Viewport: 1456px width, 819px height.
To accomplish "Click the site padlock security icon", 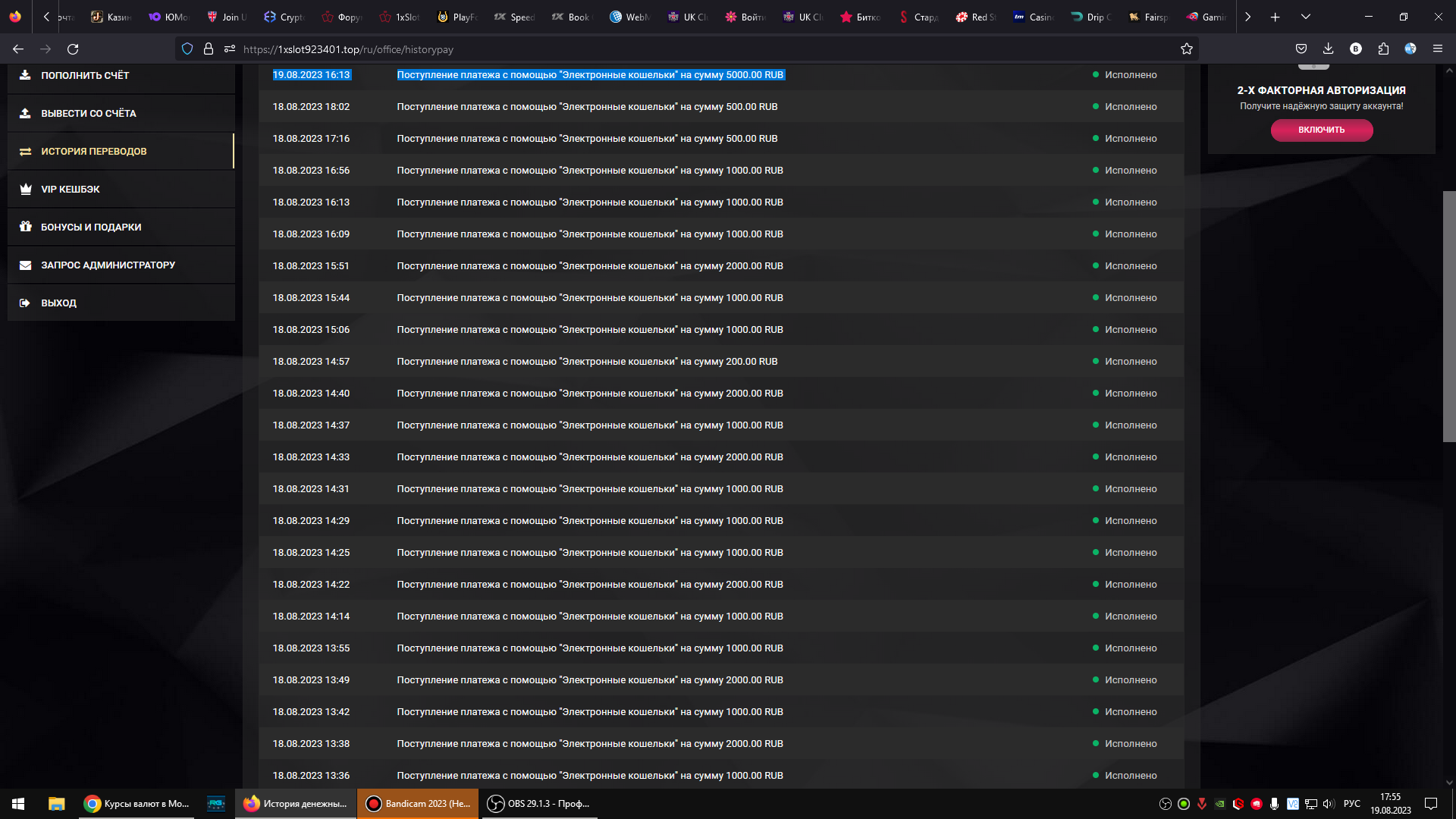I will (x=209, y=49).
